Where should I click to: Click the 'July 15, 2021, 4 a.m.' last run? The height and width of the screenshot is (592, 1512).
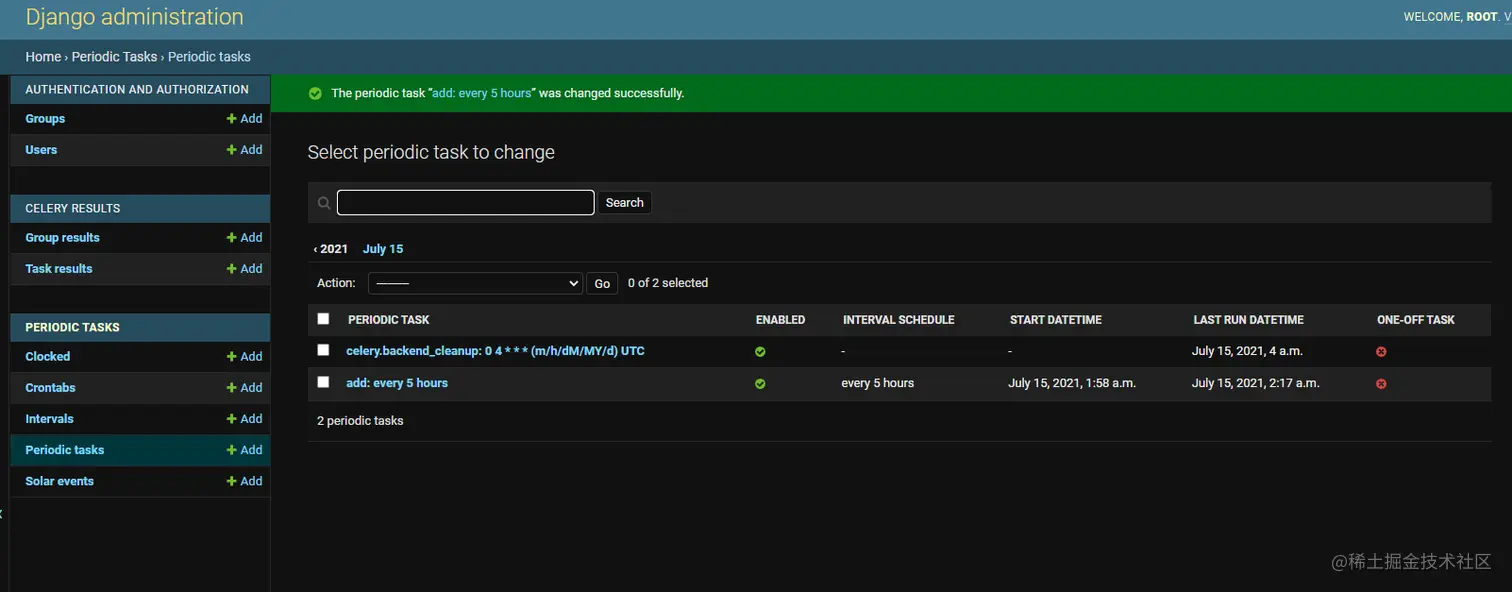coord(1247,351)
